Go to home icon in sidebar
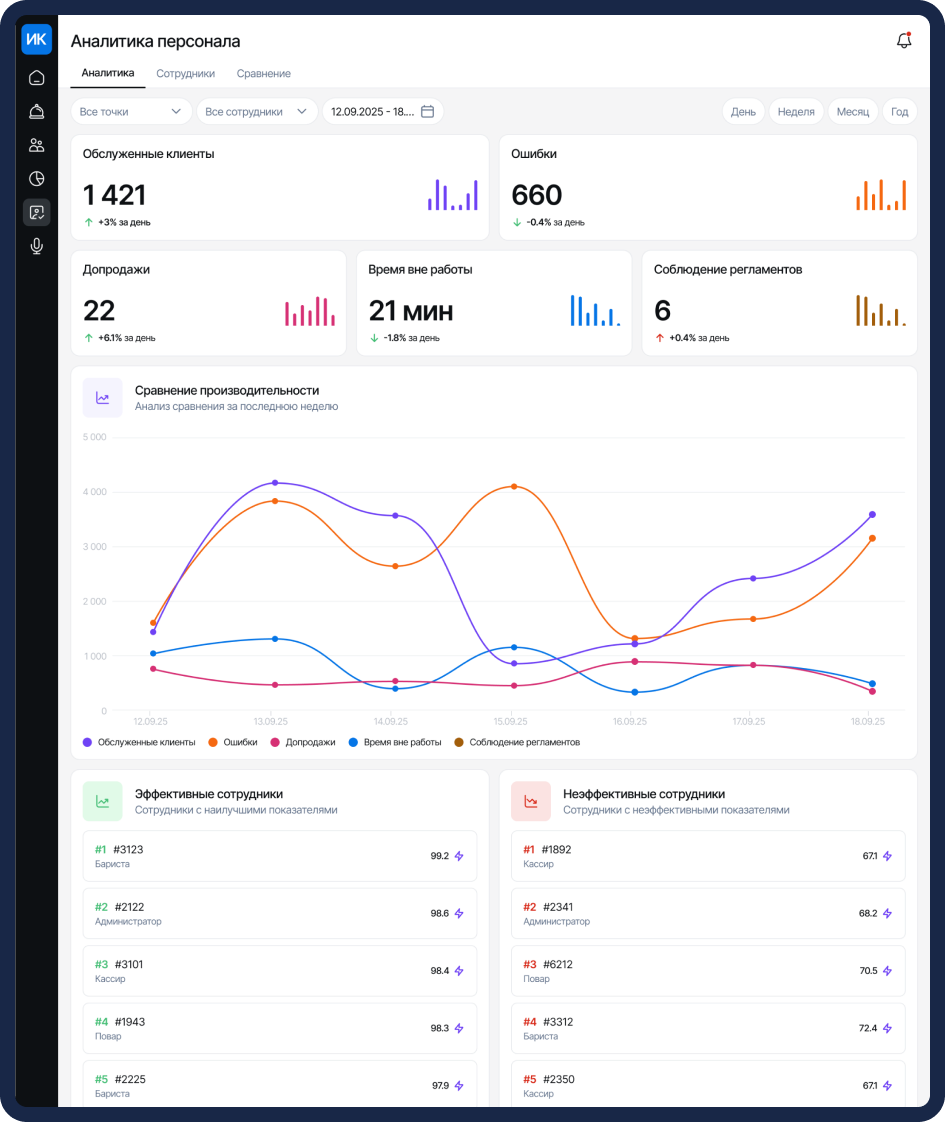Viewport: 945px width, 1122px height. click(36, 77)
